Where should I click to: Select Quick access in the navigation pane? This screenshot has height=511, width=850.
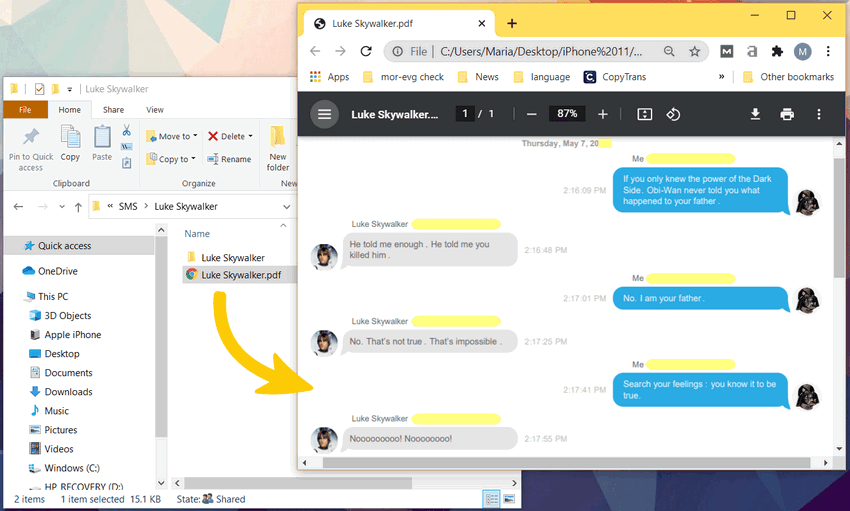[80, 246]
